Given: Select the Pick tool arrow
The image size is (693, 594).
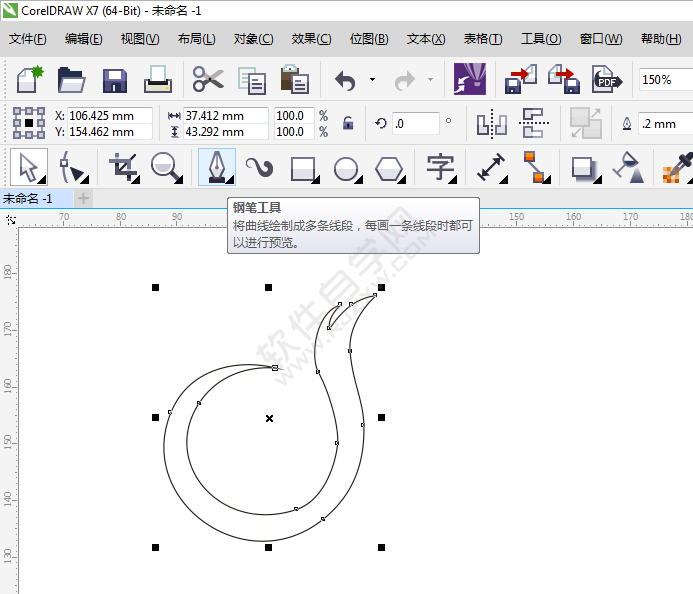Looking at the screenshot, I should [x=28, y=167].
